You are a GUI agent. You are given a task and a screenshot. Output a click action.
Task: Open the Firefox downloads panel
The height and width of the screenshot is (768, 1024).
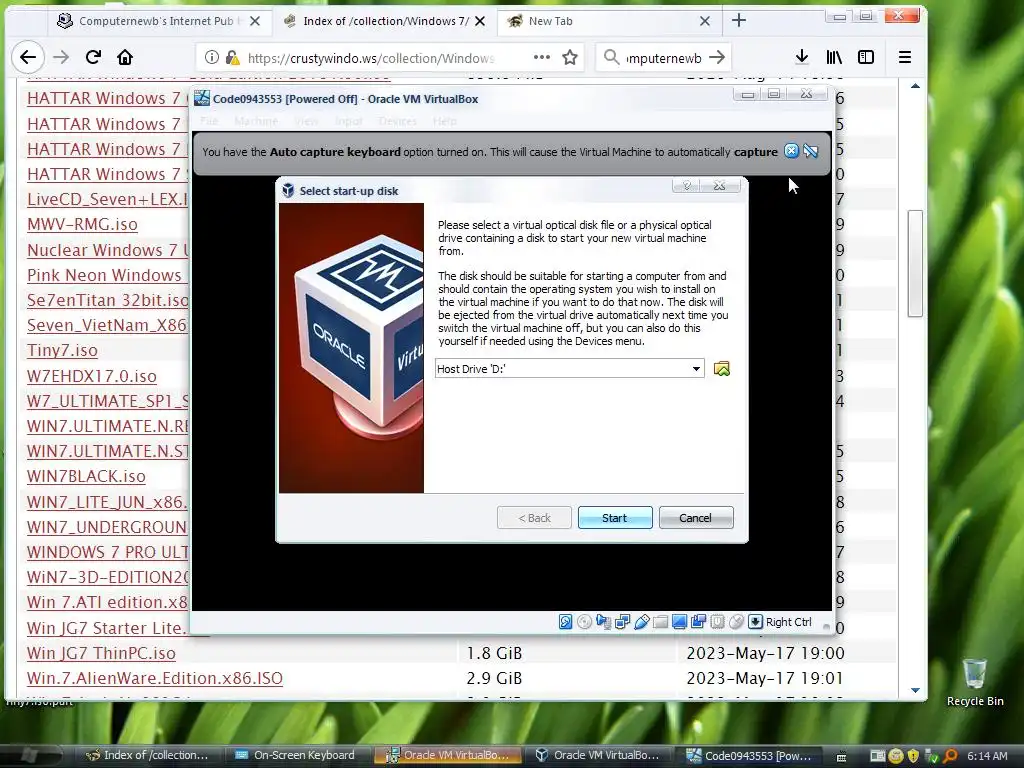pos(802,57)
